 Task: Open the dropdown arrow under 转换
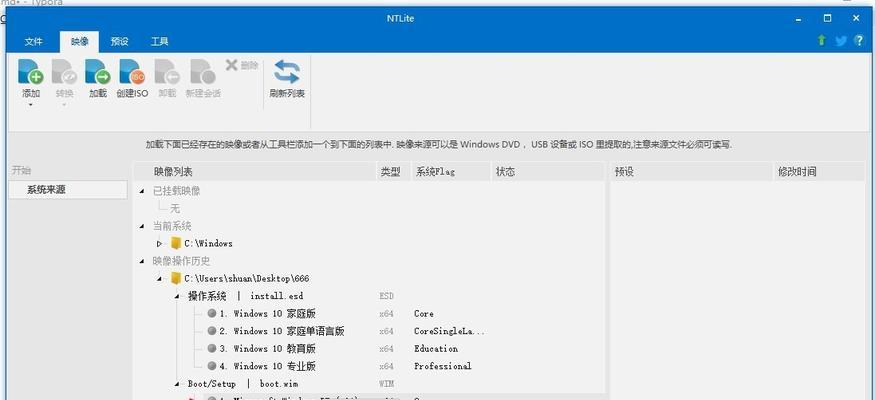tap(64, 104)
